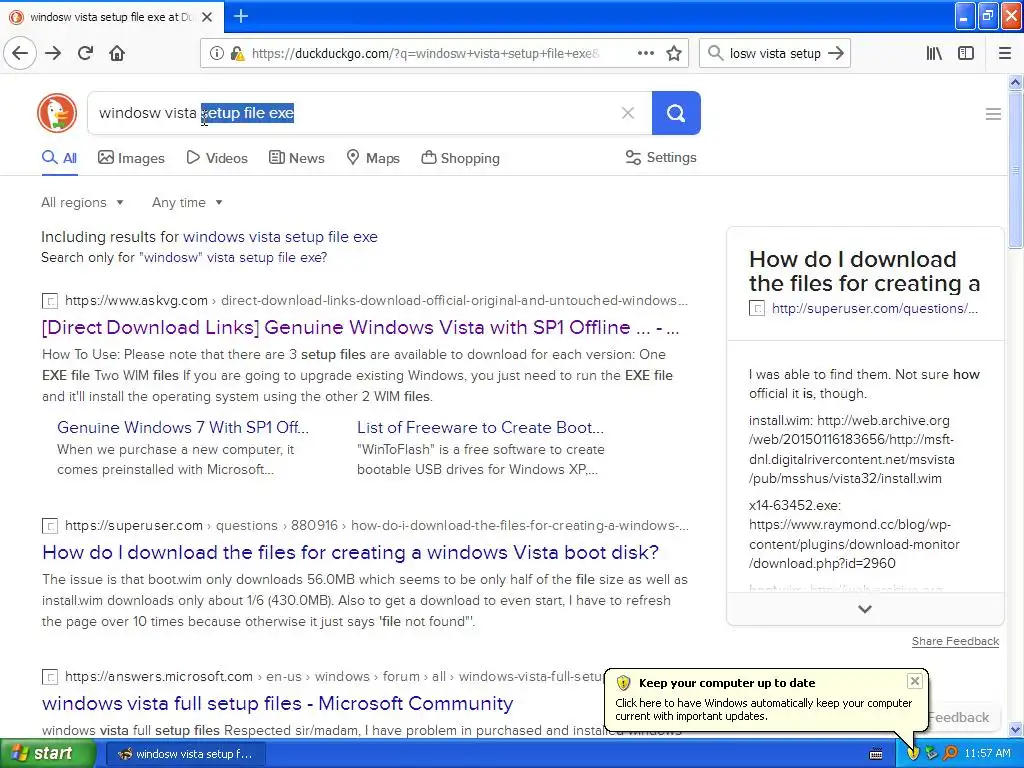Click the 'Share Feedback' link

click(x=955, y=641)
